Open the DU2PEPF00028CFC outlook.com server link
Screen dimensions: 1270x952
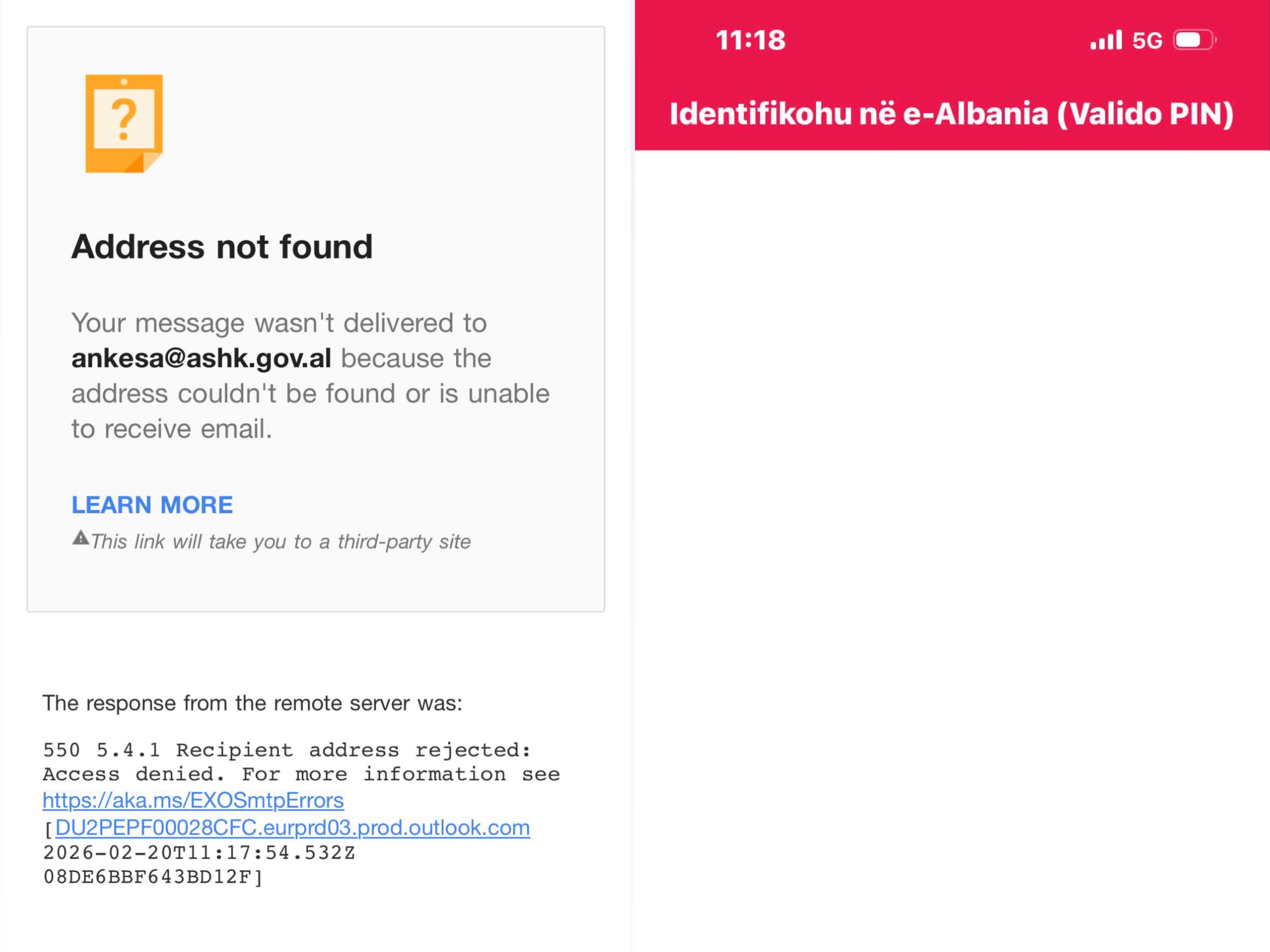(292, 828)
